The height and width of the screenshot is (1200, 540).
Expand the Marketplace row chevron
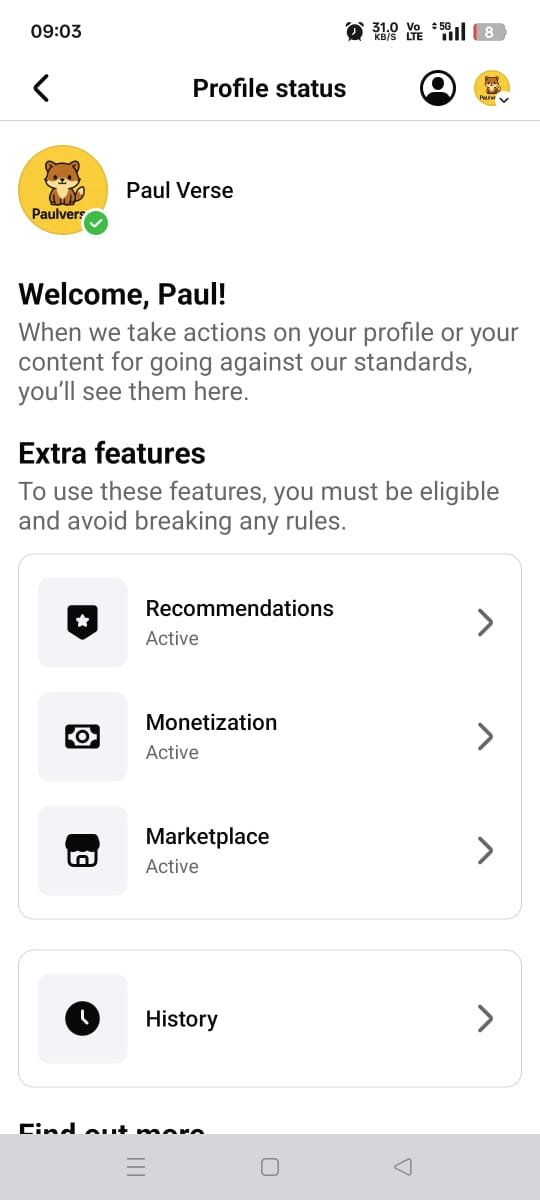coord(485,850)
